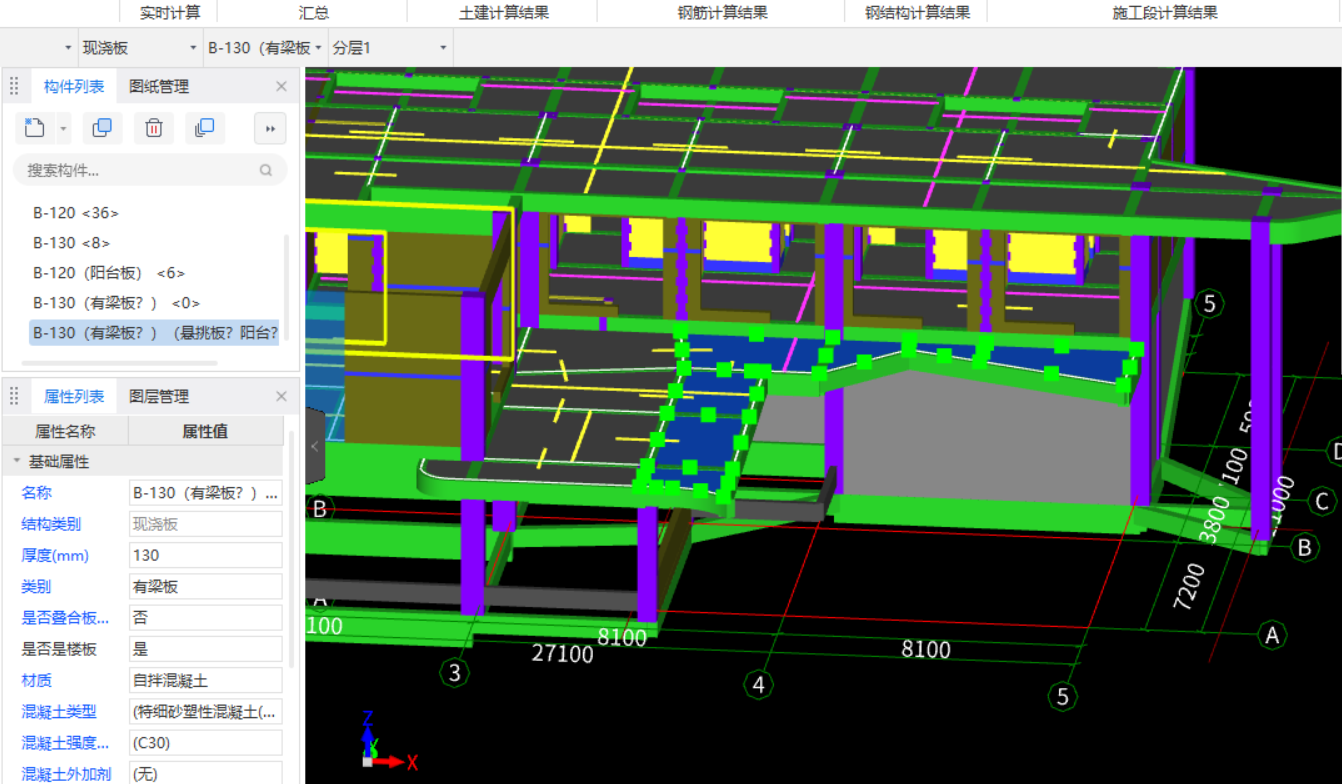This screenshot has height=784, width=1342.
Task: Click the properties panel vertical scrollbar
Action: (292, 548)
